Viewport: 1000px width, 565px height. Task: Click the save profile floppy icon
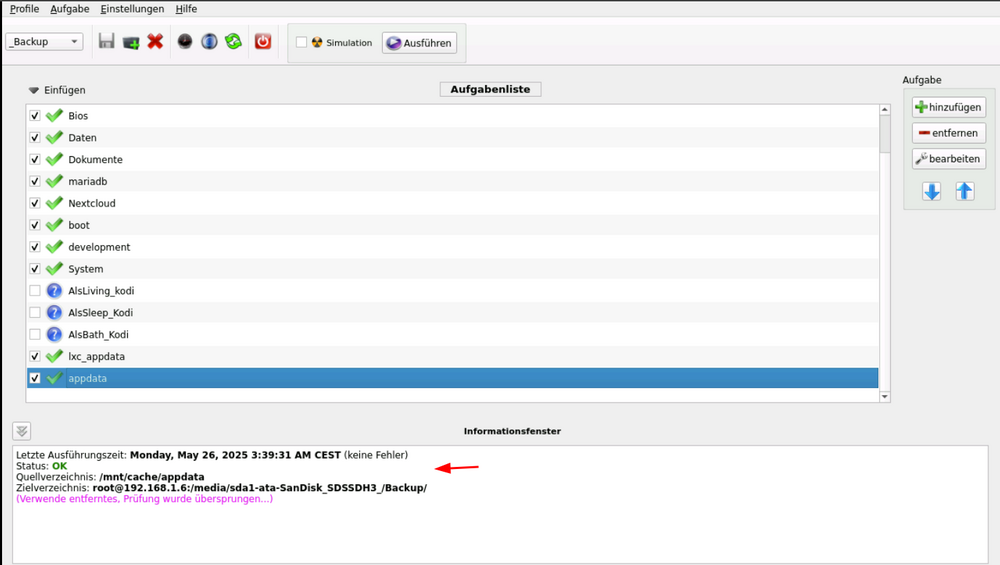click(x=107, y=41)
